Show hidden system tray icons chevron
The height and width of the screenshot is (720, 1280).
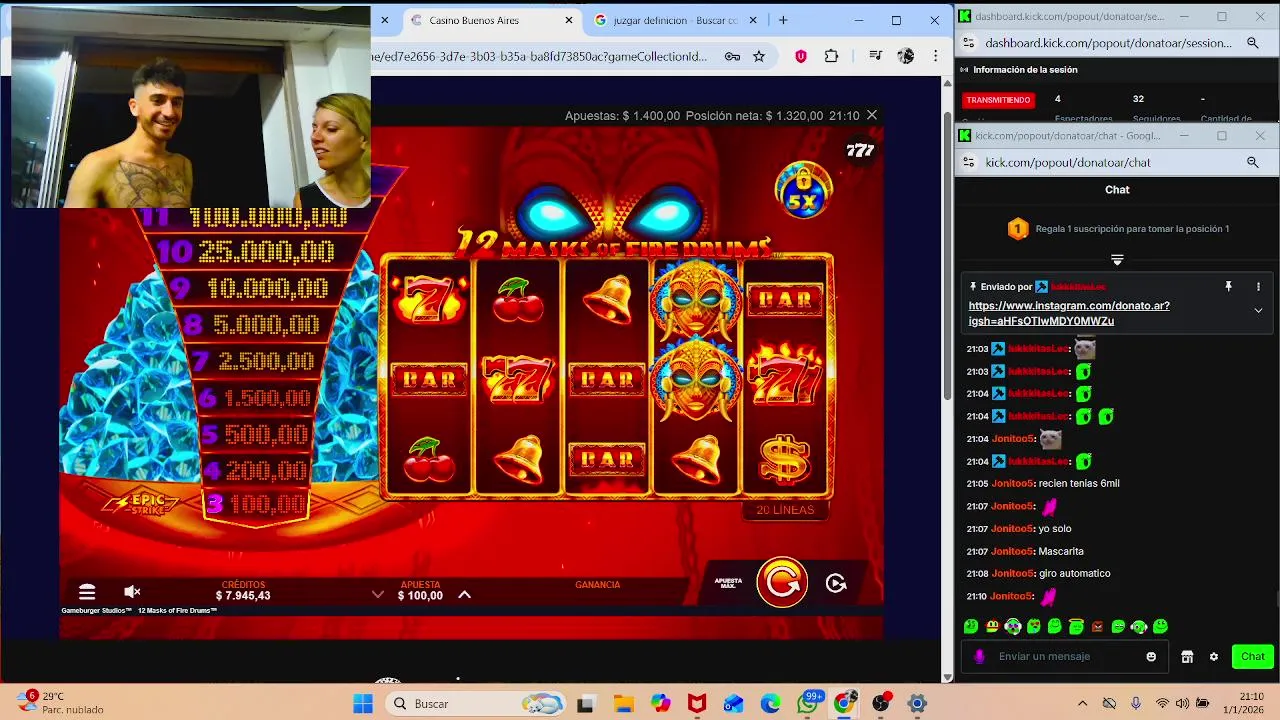[x=1082, y=704]
